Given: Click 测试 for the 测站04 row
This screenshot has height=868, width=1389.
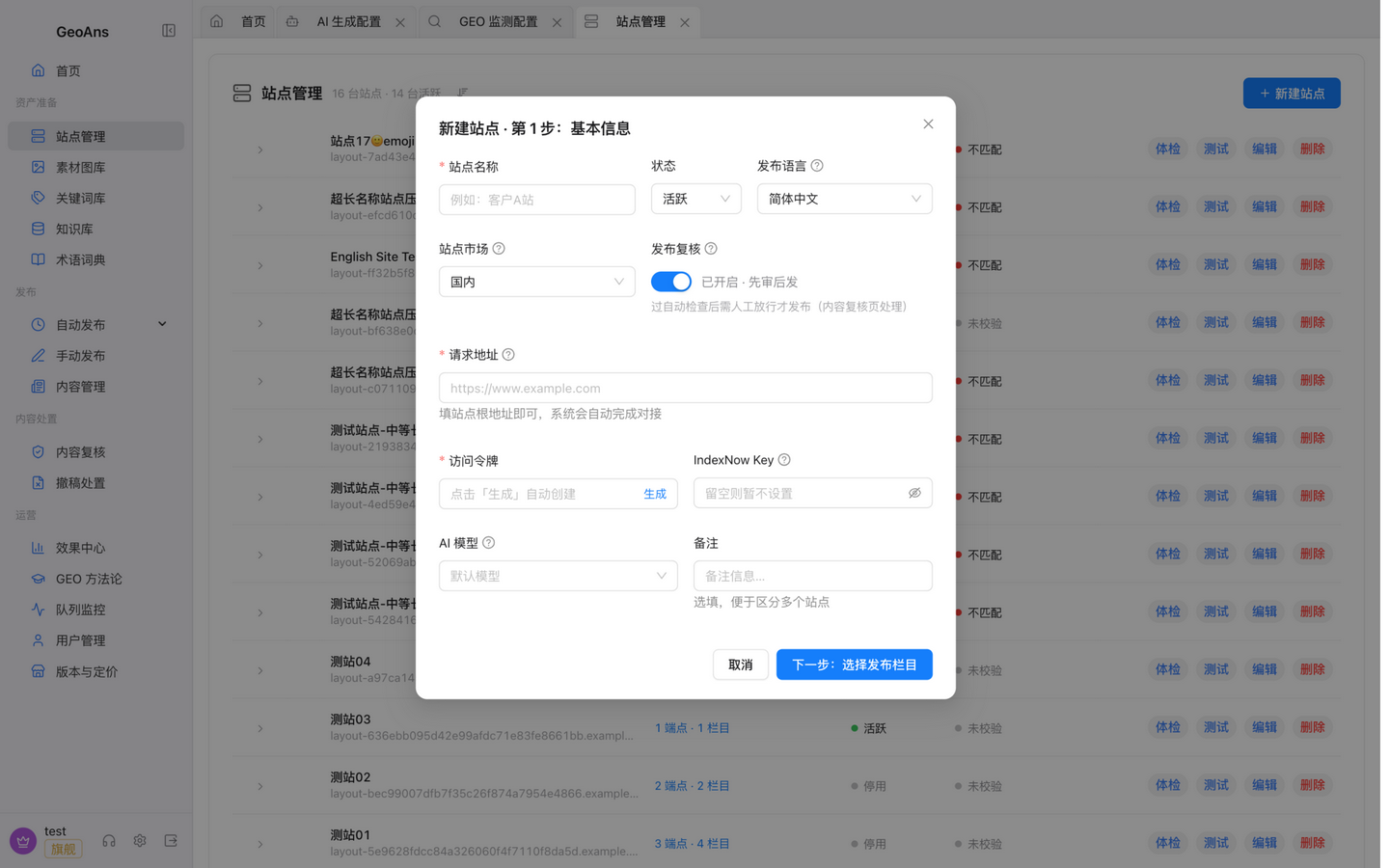Looking at the screenshot, I should pyautogui.click(x=1216, y=669).
